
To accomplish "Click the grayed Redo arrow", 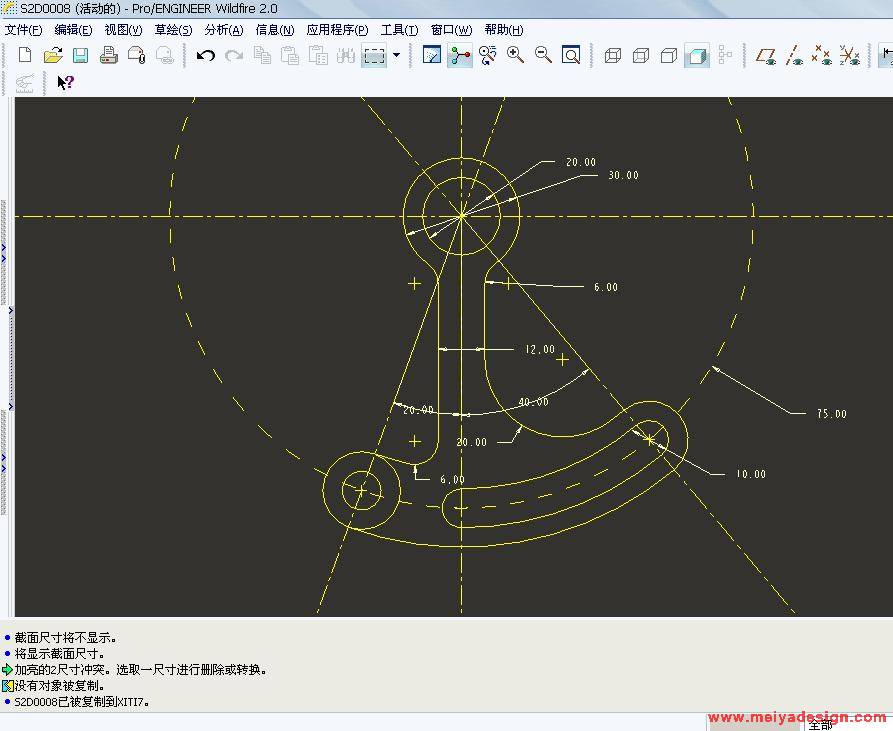I will [x=234, y=55].
